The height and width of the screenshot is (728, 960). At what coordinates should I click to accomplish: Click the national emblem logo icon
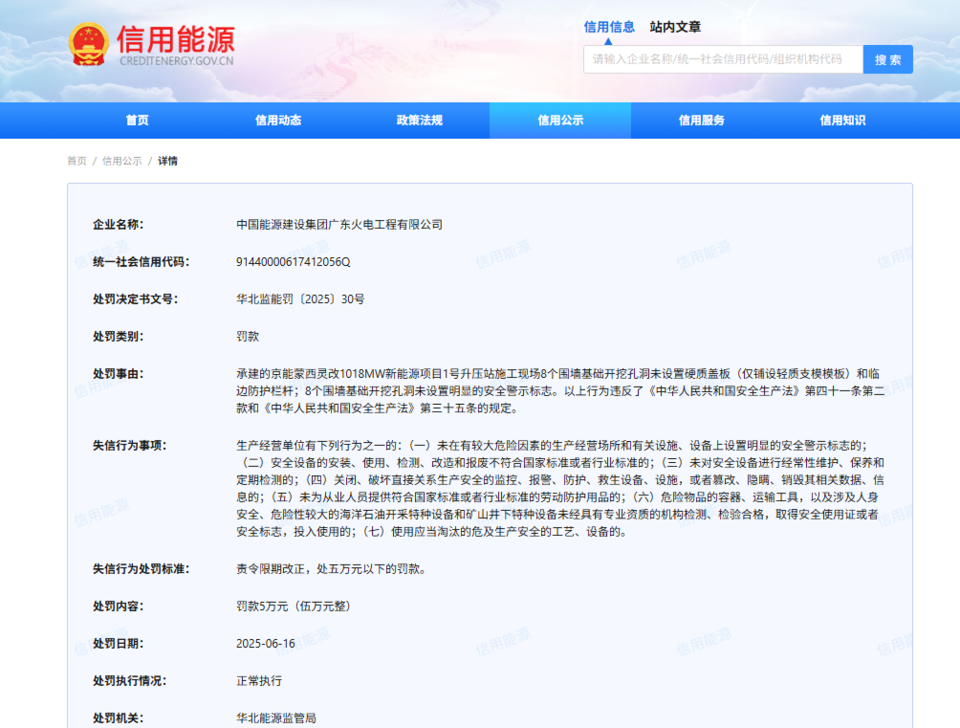(88, 45)
